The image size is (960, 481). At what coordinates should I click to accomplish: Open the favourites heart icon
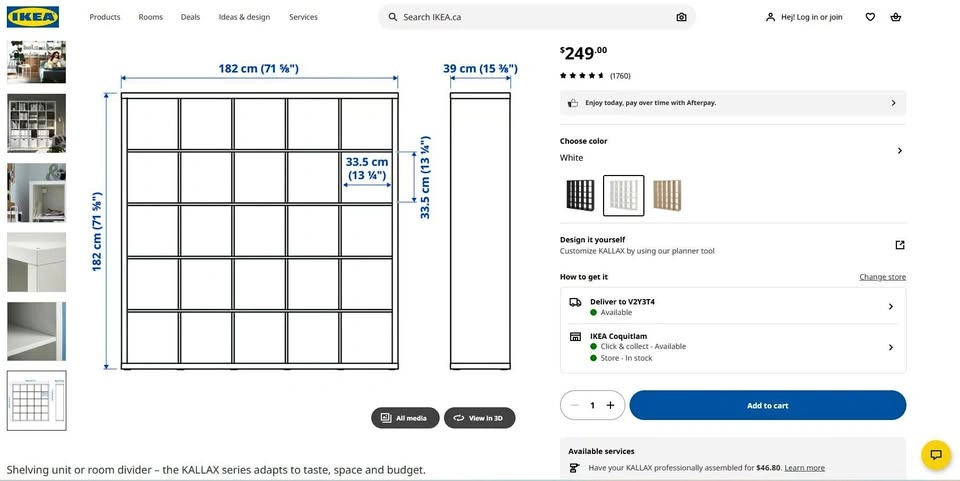point(870,17)
